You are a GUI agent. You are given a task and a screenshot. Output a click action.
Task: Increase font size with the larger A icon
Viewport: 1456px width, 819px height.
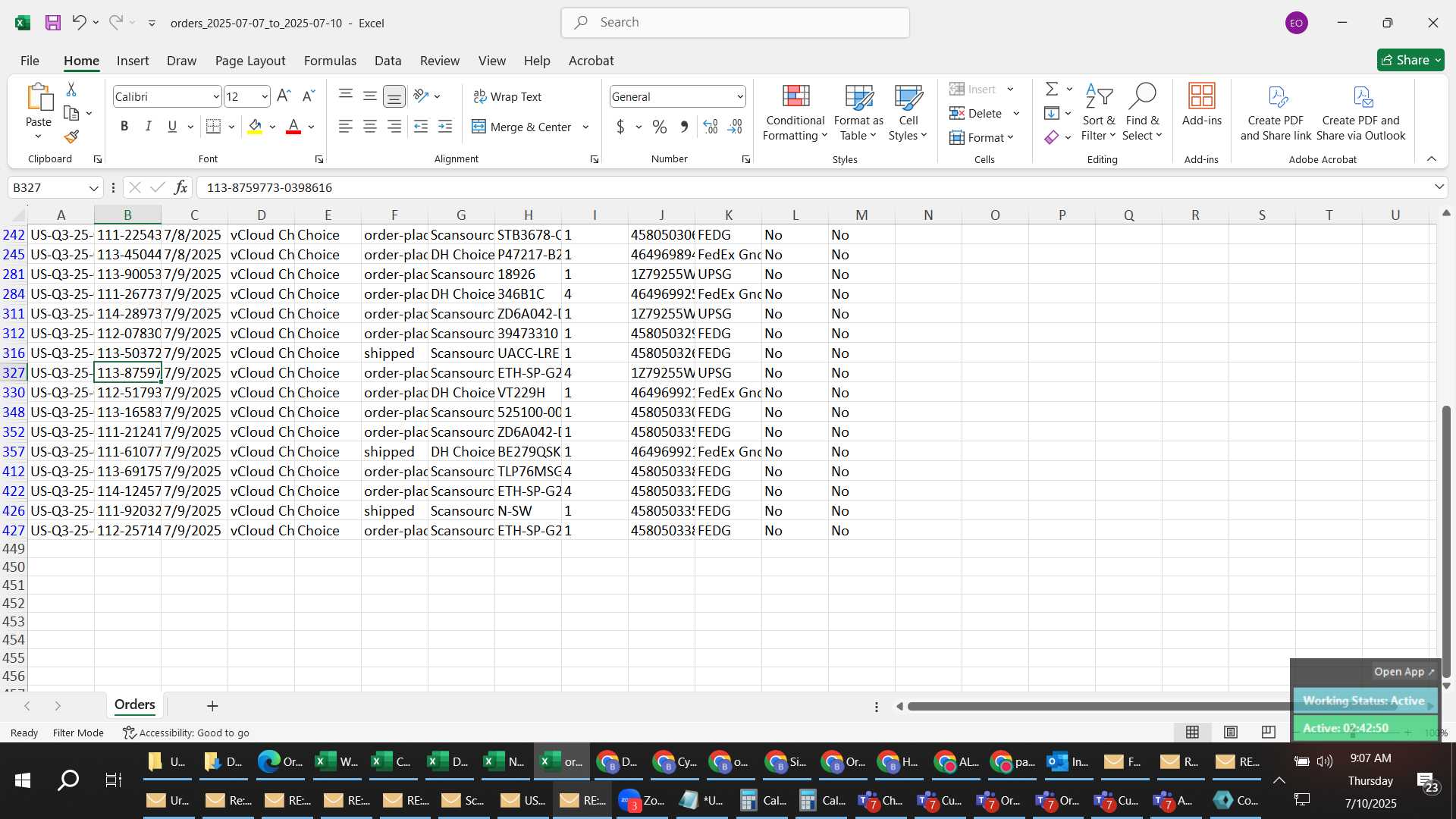[x=284, y=96]
